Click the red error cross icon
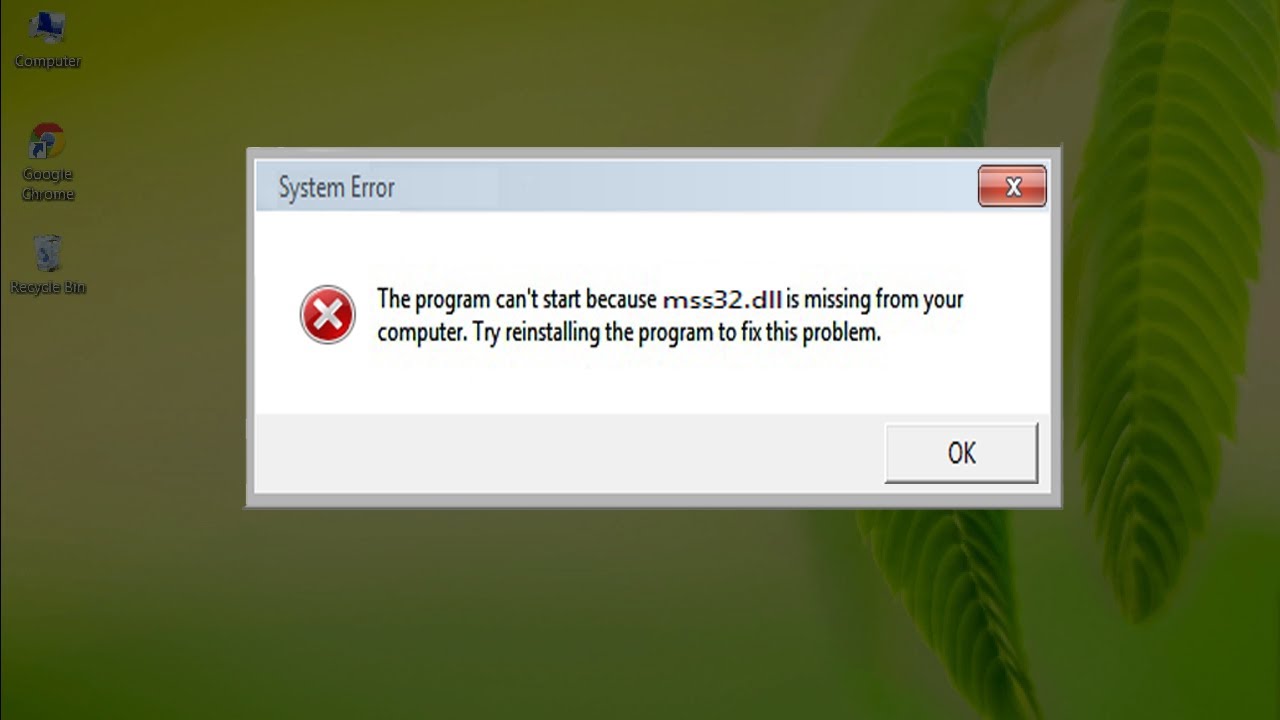Screen dimensions: 1280x720 (327, 315)
